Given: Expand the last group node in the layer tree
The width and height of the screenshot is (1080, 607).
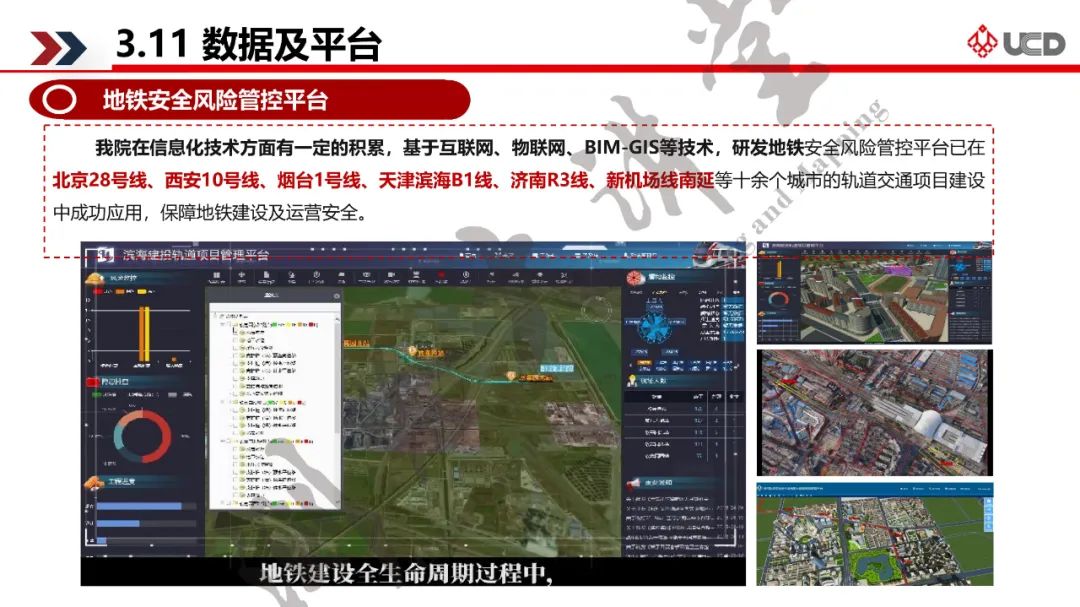Looking at the screenshot, I should pyautogui.click(x=222, y=504).
